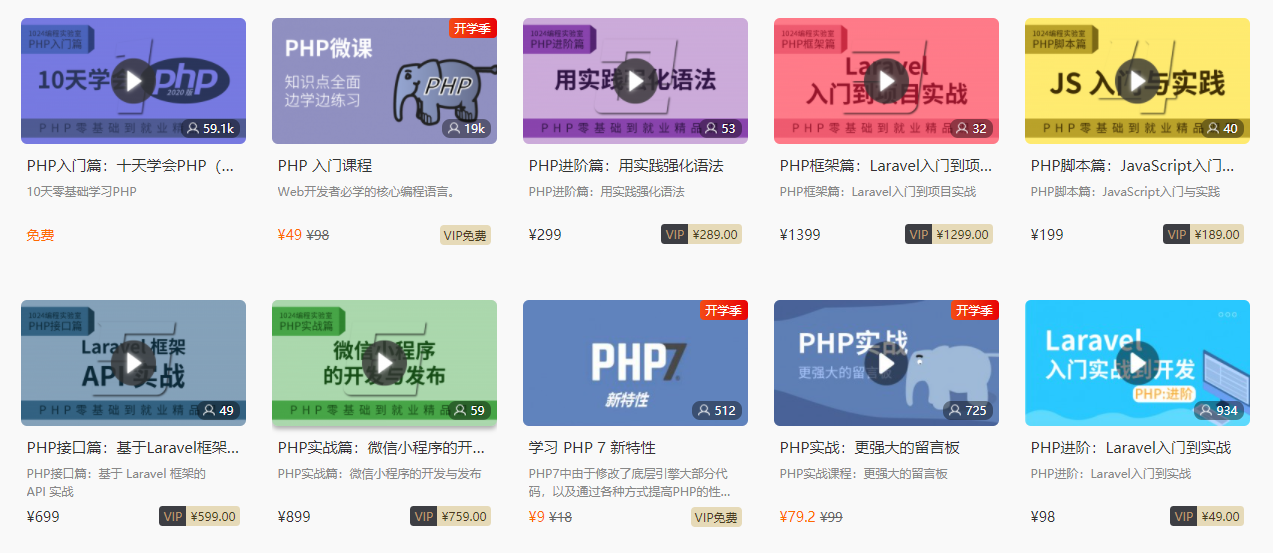This screenshot has height=553, width=1273.
Task: Play the PHP7 新特性 course preview
Action: tap(635, 363)
